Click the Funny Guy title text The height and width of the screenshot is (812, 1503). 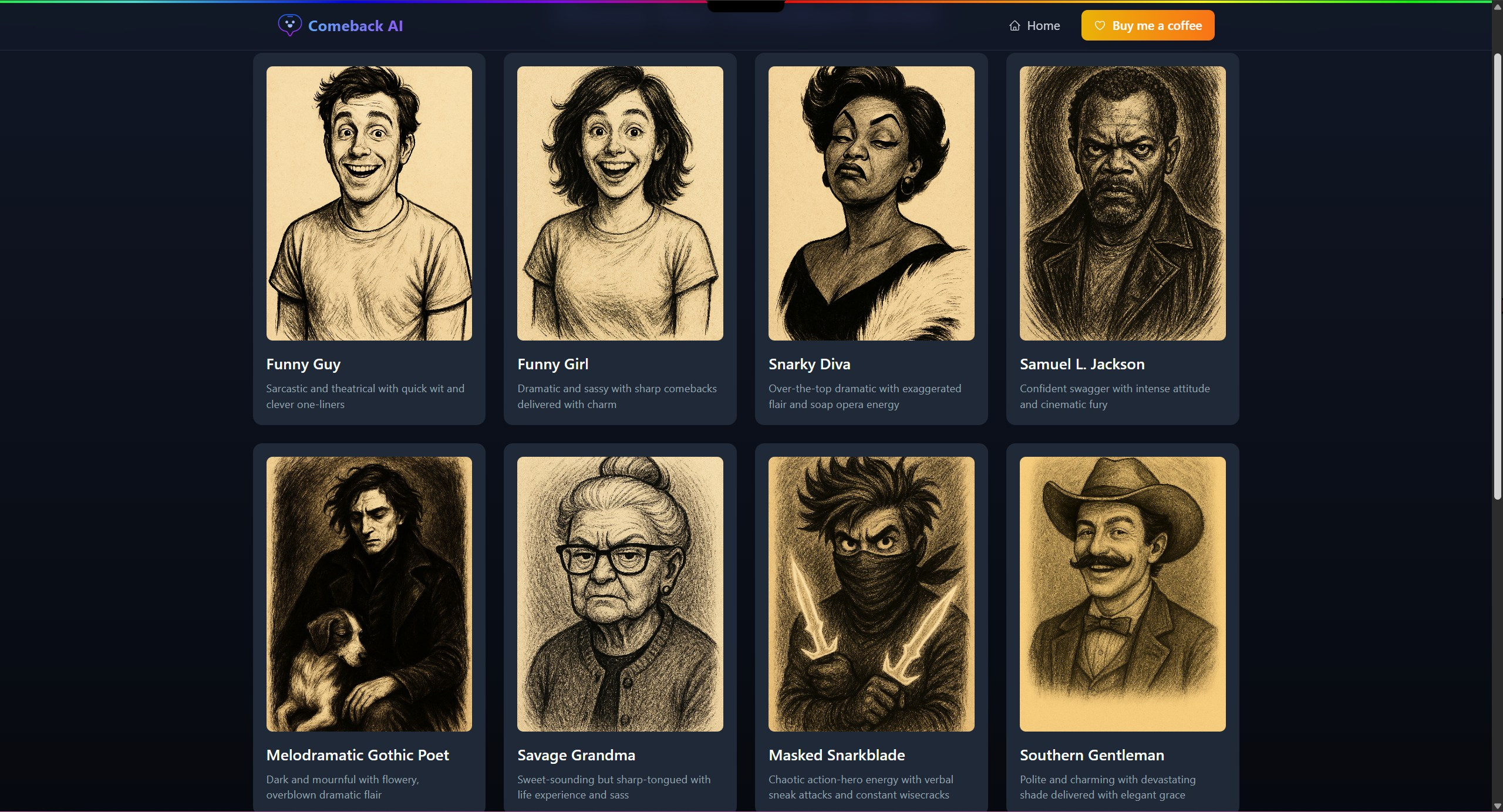point(303,364)
